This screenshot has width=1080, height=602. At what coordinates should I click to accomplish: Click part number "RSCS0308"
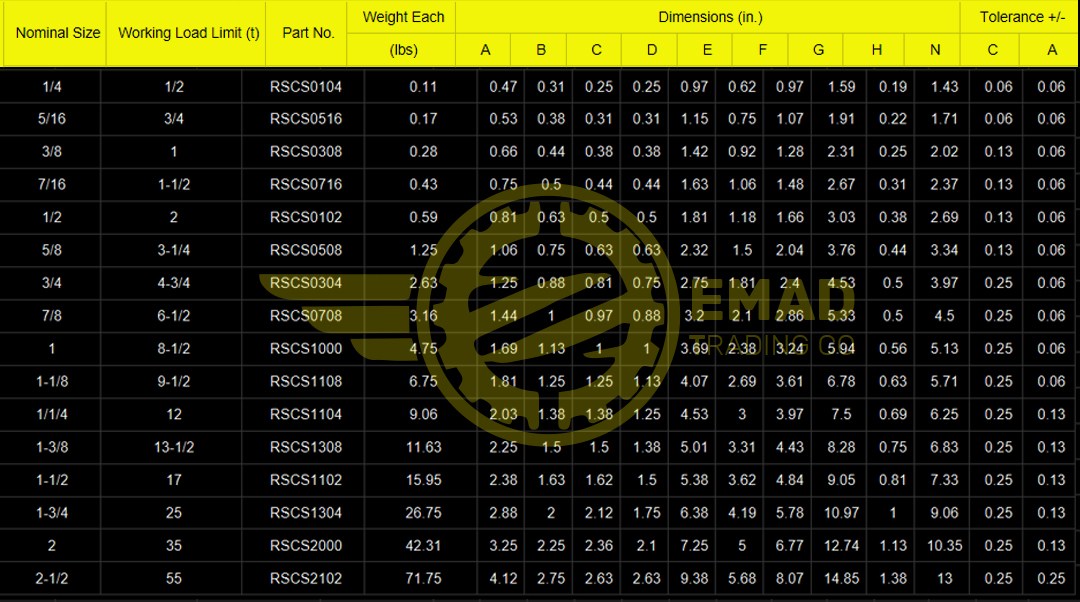click(x=306, y=152)
